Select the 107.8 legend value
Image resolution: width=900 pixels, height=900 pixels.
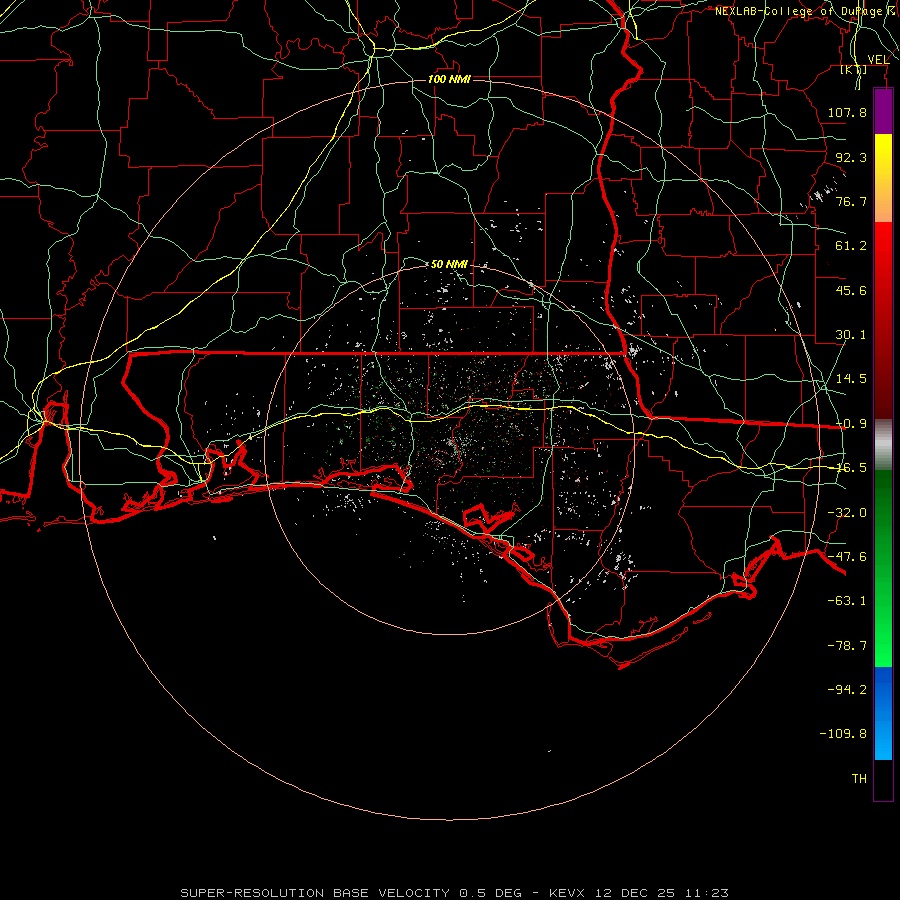coord(847,112)
